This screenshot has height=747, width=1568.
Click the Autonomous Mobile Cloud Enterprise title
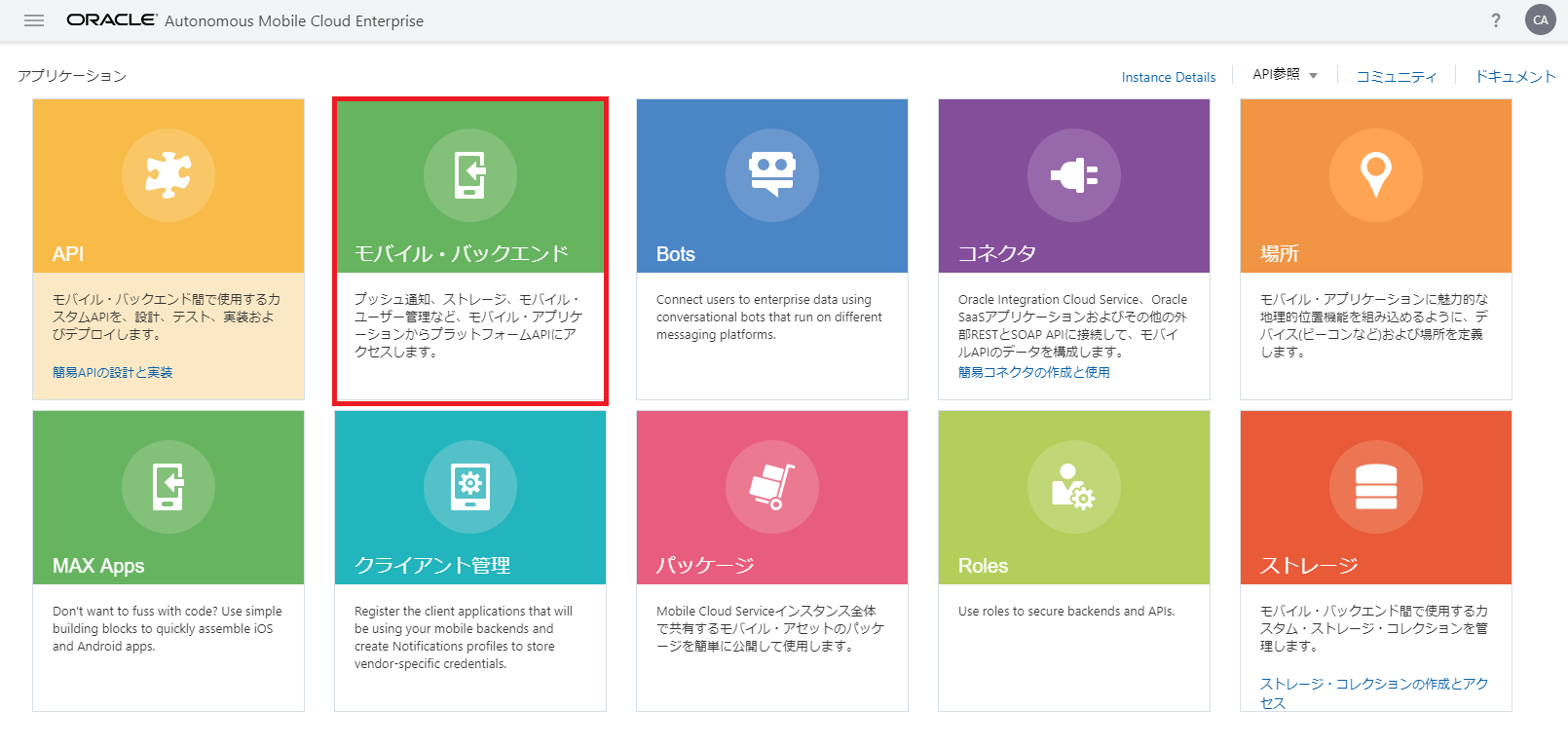tap(294, 20)
